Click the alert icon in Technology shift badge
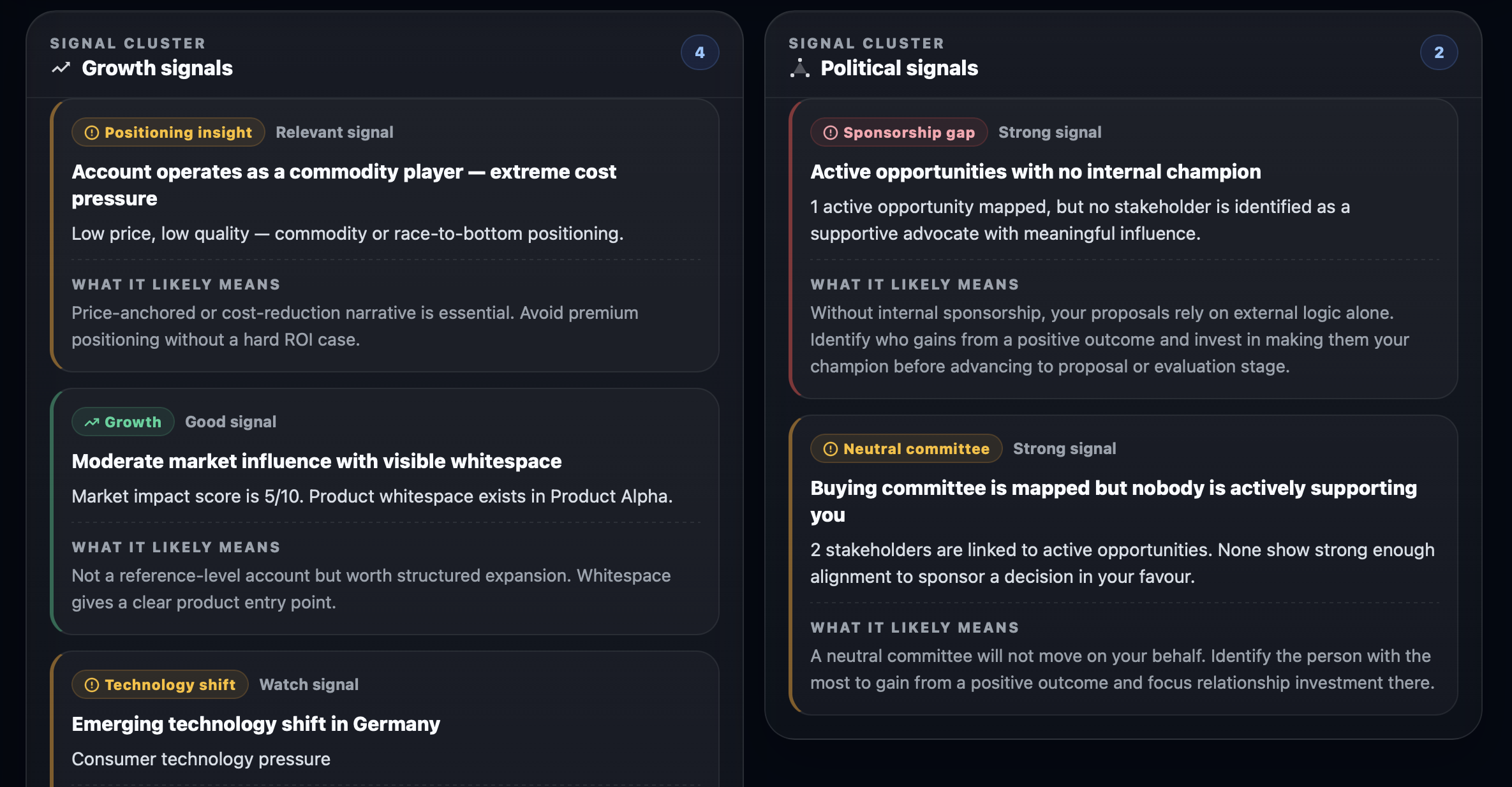1512x787 pixels. click(91, 684)
